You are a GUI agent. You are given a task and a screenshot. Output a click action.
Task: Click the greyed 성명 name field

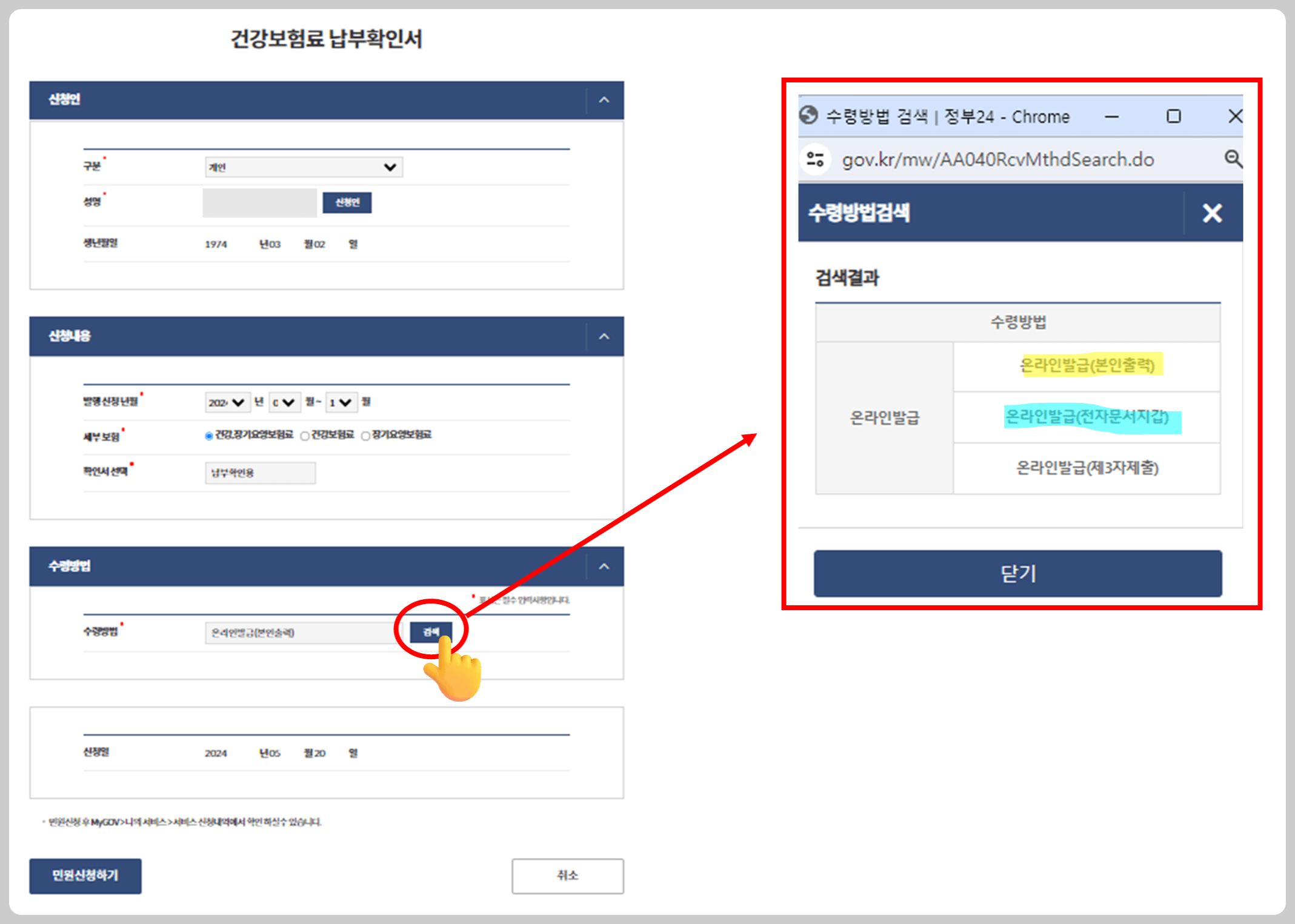tap(259, 202)
